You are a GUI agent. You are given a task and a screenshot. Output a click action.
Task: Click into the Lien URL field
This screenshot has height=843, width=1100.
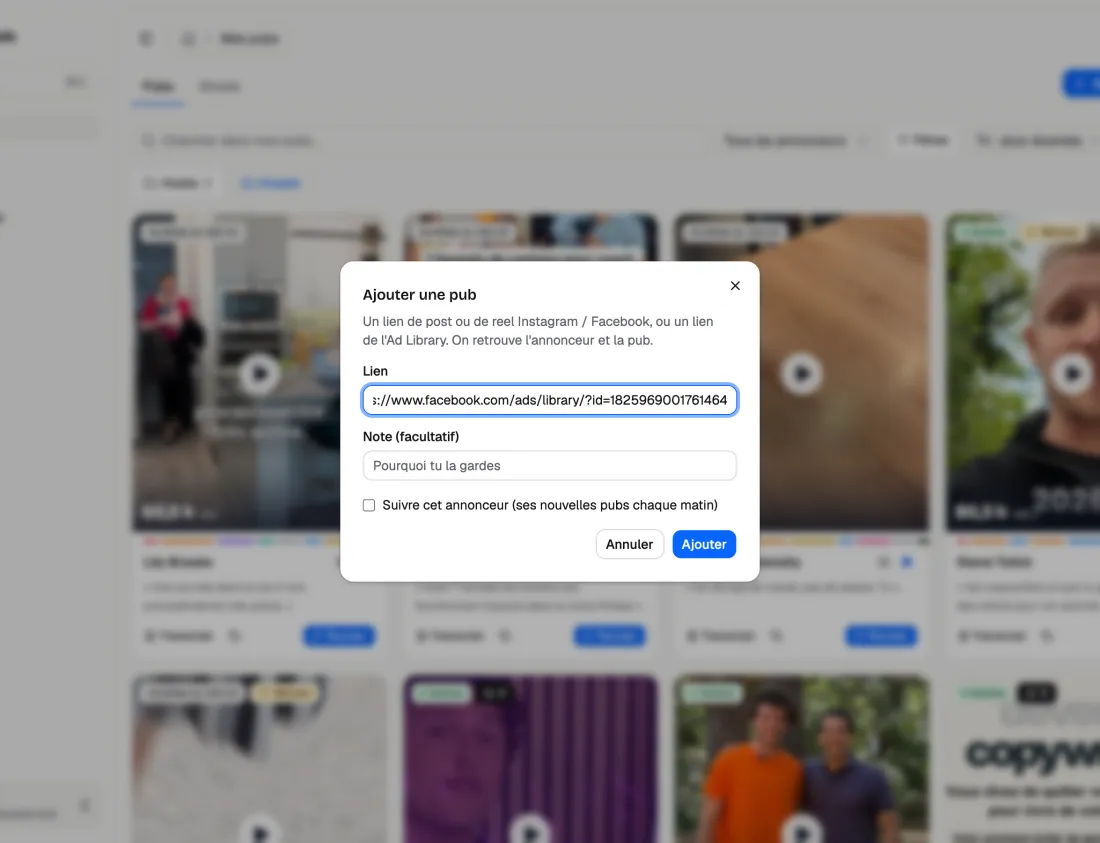tap(549, 400)
